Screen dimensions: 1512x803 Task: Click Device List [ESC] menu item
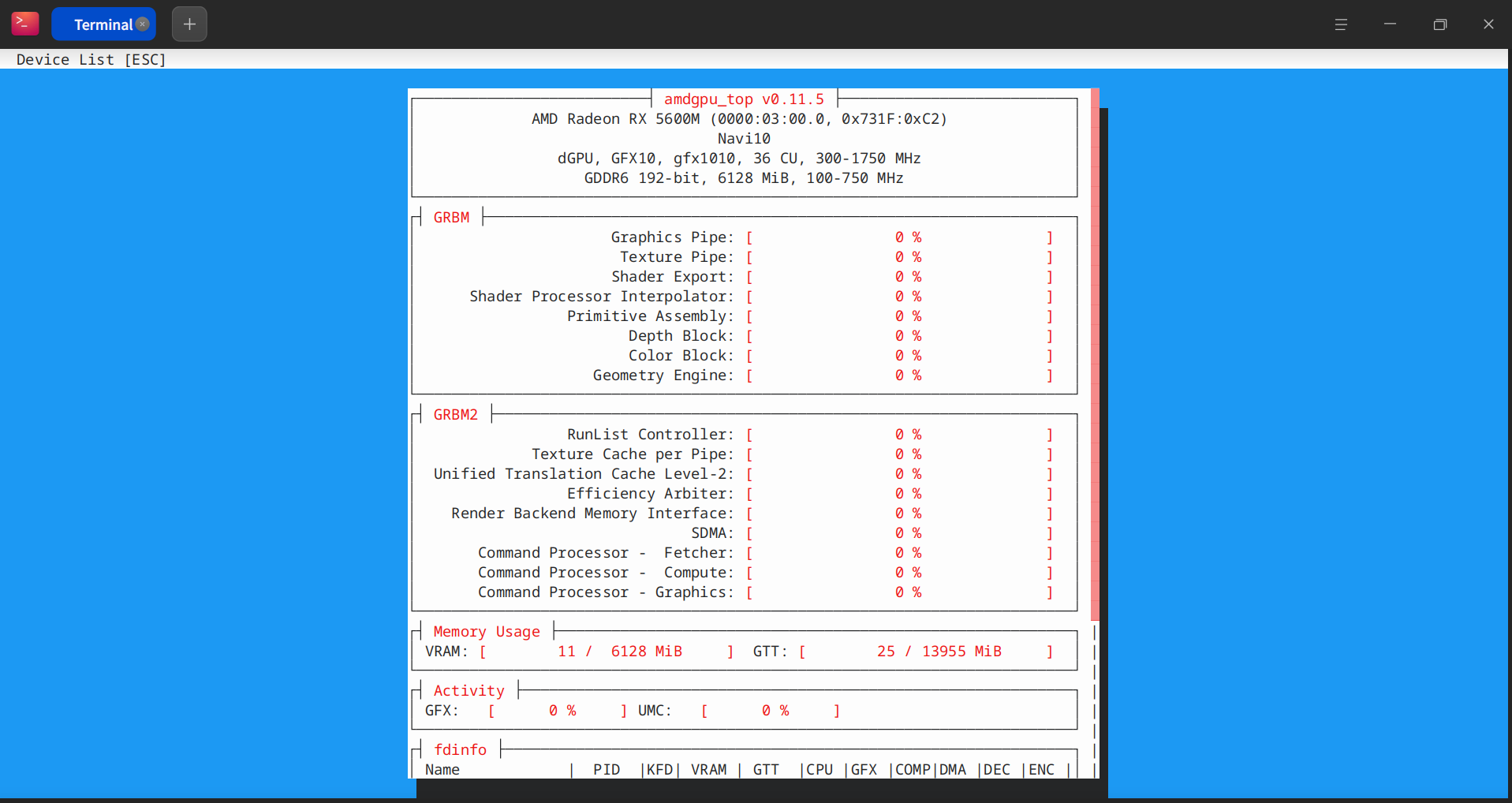coord(91,59)
